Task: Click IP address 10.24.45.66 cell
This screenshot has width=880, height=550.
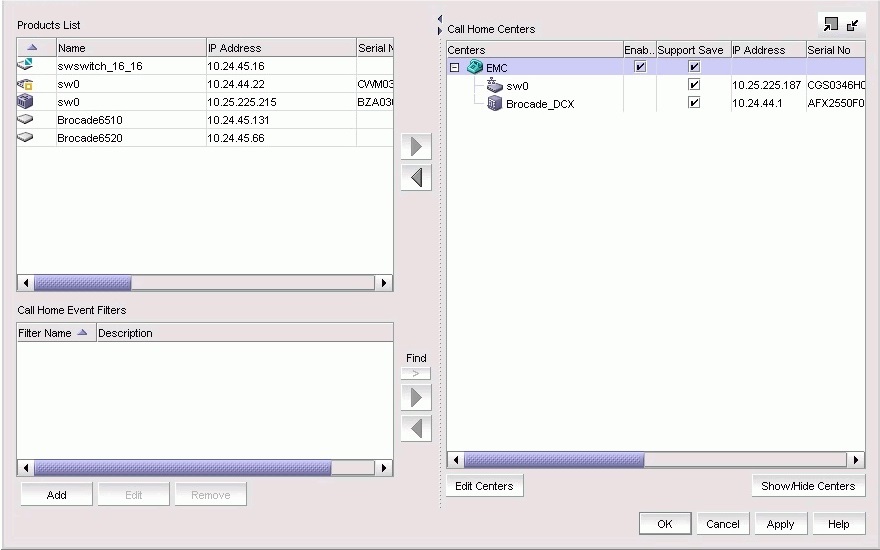Action: (x=281, y=138)
